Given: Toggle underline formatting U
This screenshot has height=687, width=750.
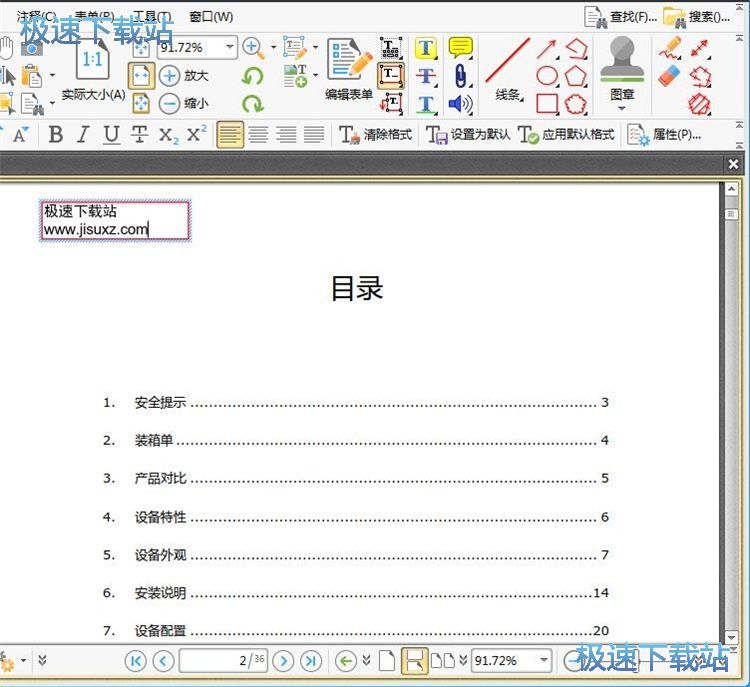Looking at the screenshot, I should pyautogui.click(x=111, y=134).
